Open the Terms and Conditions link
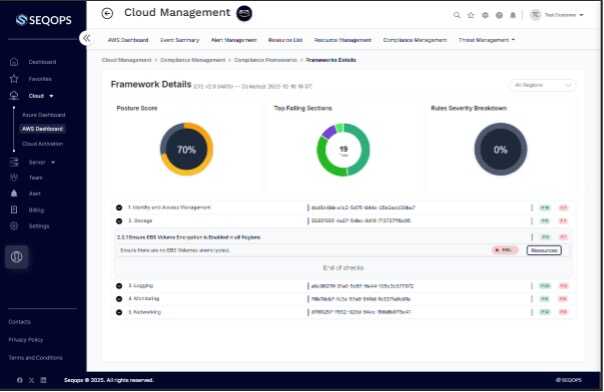604x392 pixels. 35,358
